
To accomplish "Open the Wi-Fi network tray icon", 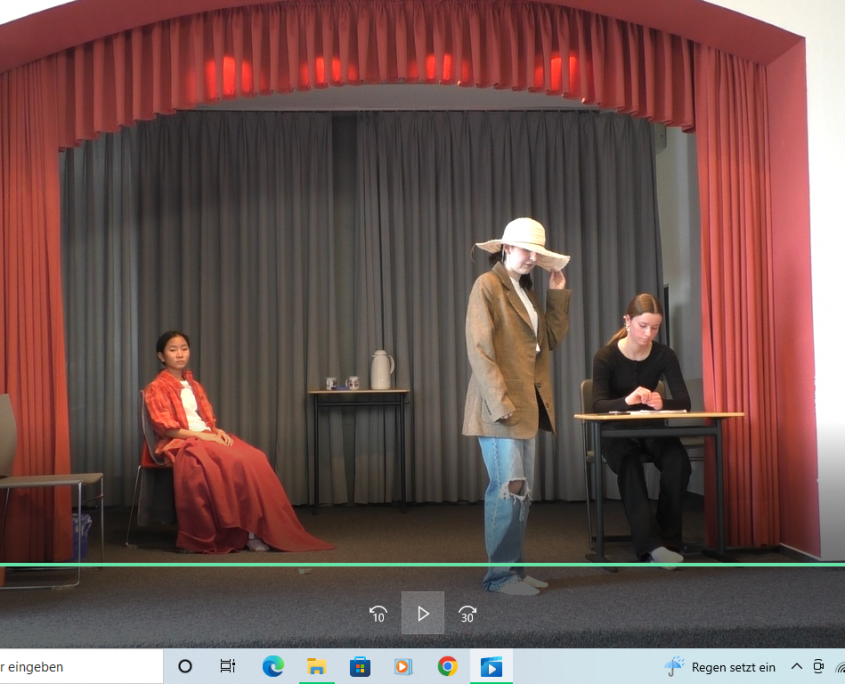I will tap(839, 667).
